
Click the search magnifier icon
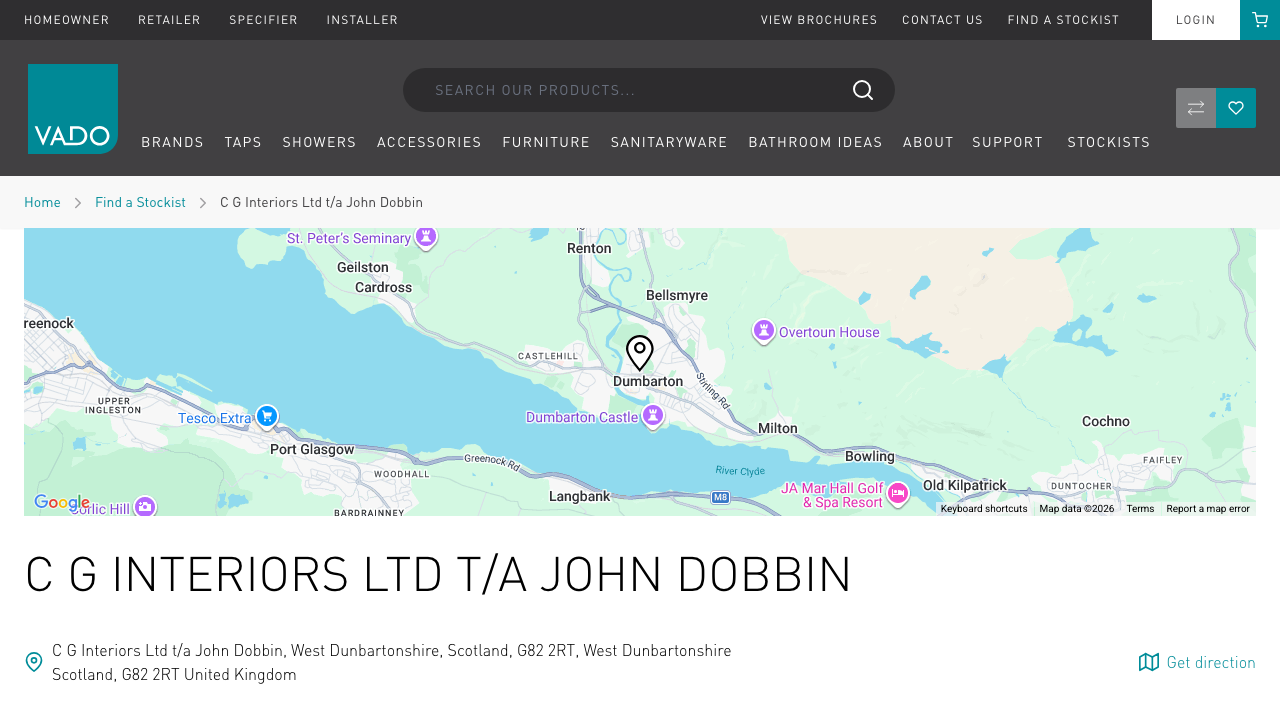(x=862, y=90)
